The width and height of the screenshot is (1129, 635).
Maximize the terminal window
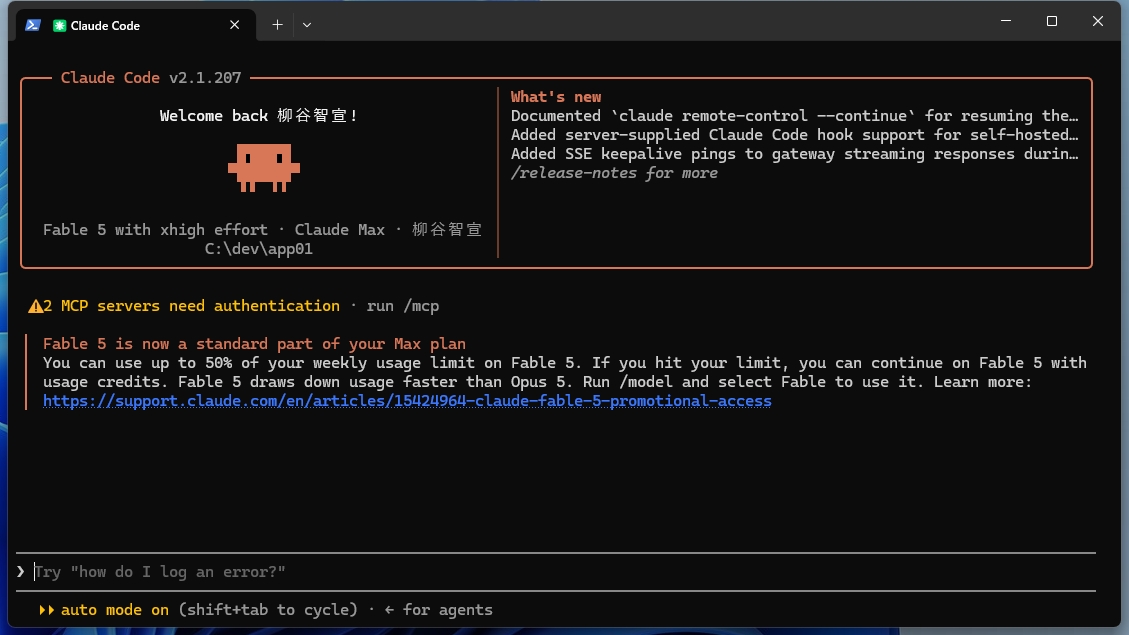pyautogui.click(x=1052, y=21)
